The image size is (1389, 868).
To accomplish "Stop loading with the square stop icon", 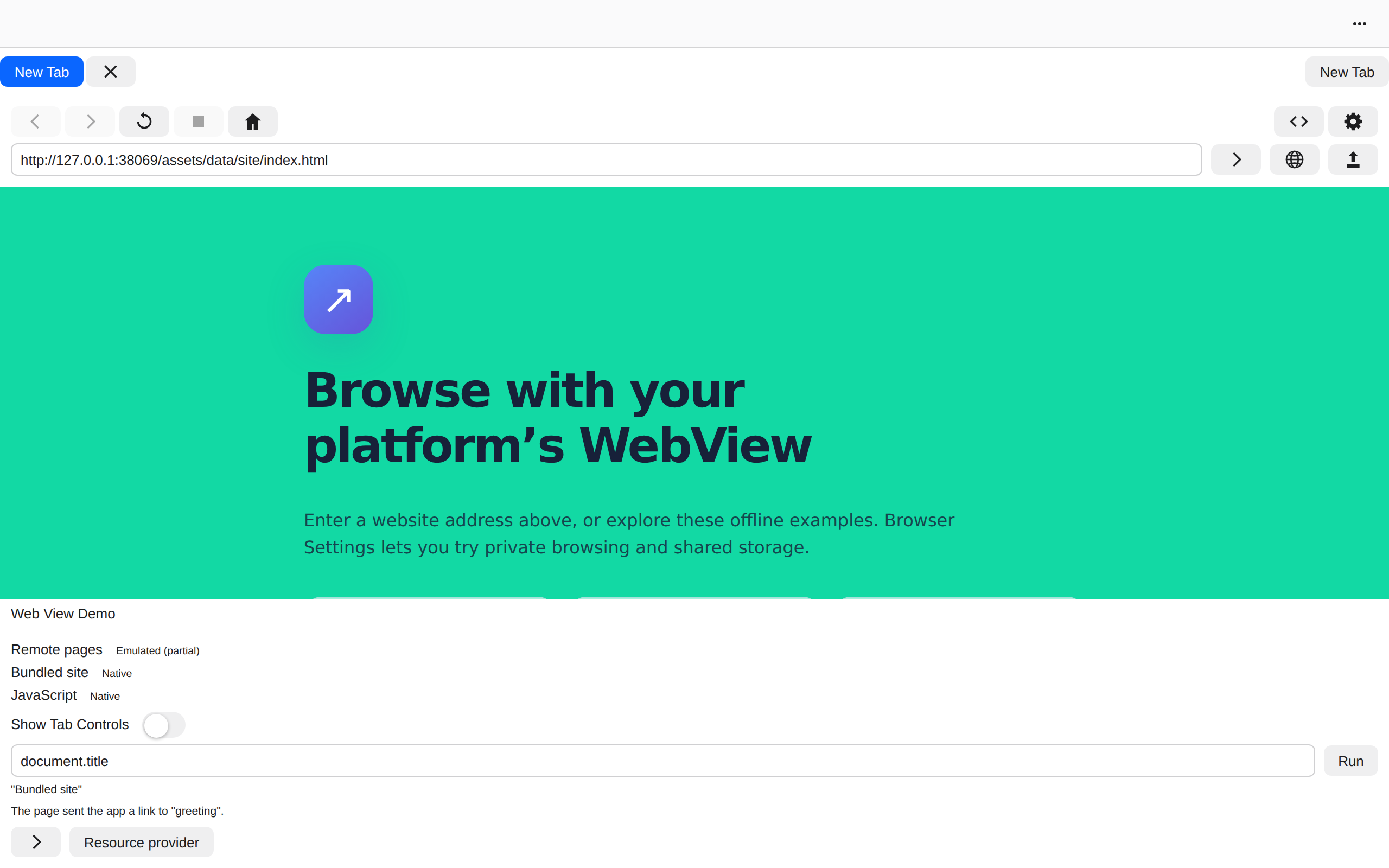I will [x=199, y=121].
